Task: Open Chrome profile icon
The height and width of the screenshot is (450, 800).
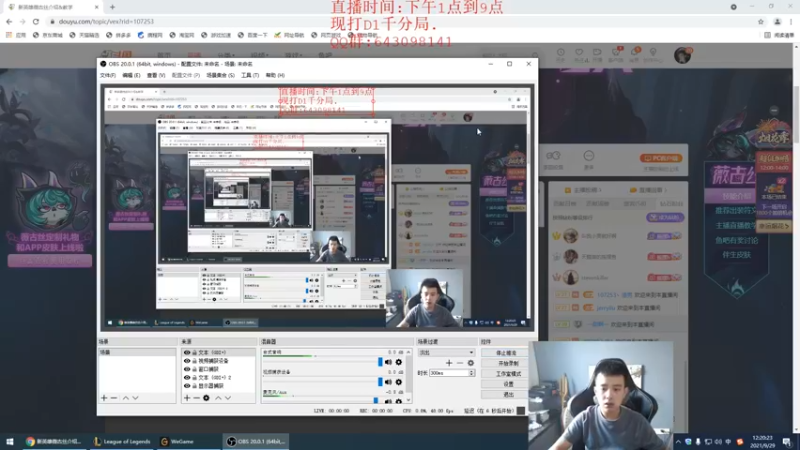Action: click(x=777, y=21)
